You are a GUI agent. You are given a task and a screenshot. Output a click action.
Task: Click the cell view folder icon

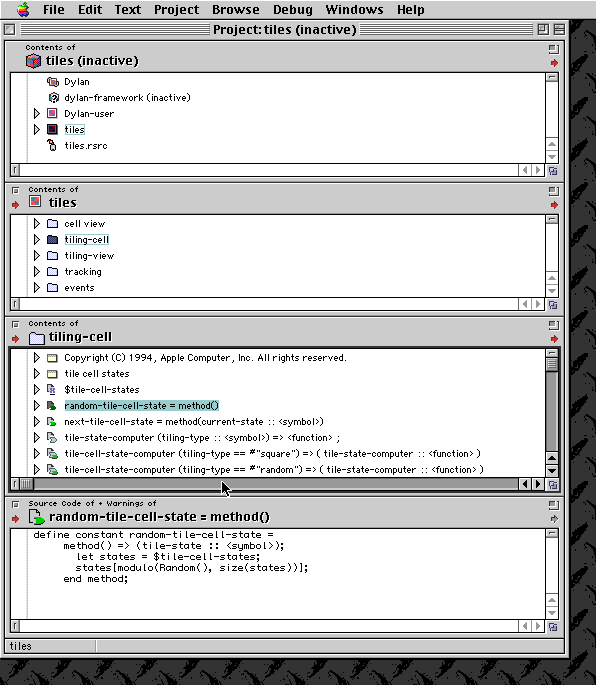coord(52,224)
